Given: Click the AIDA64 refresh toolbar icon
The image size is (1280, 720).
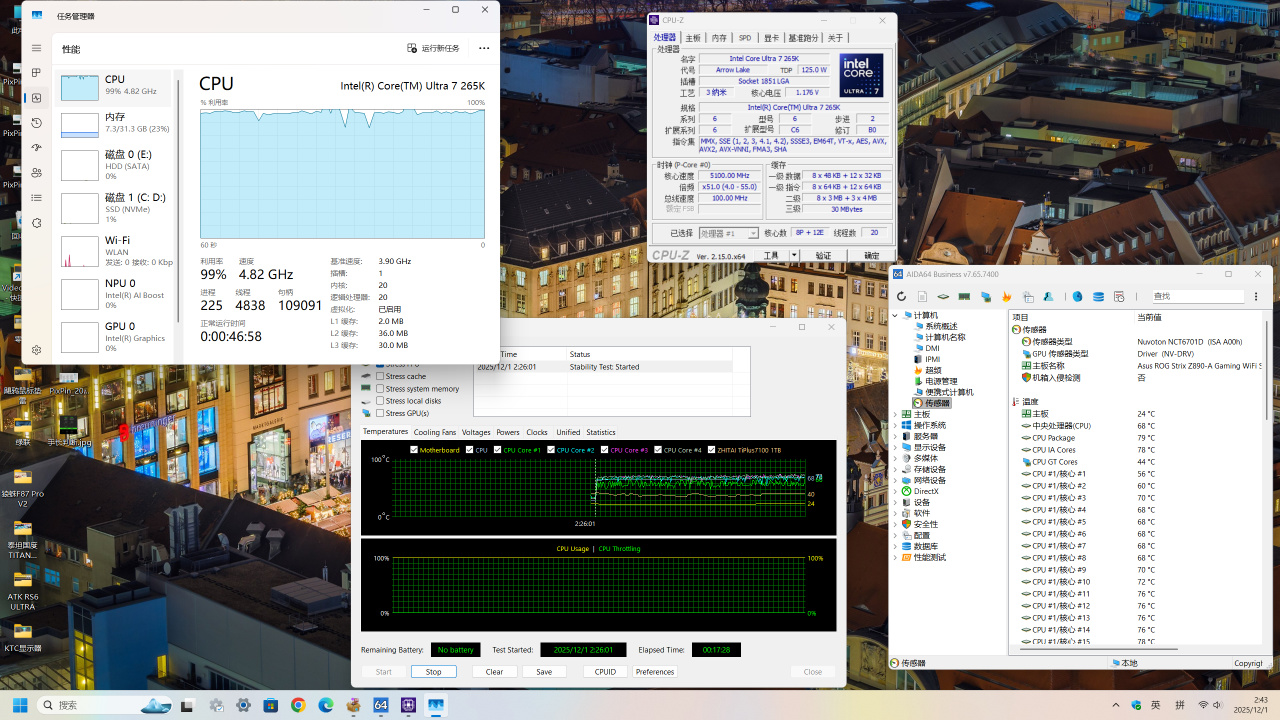Looking at the screenshot, I should tap(901, 297).
